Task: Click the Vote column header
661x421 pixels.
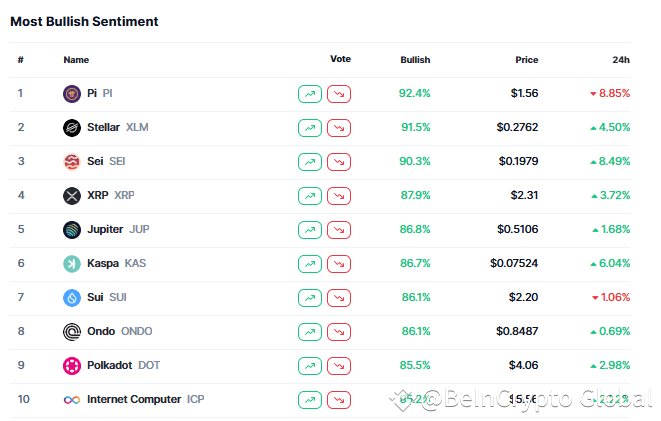Action: [340, 59]
